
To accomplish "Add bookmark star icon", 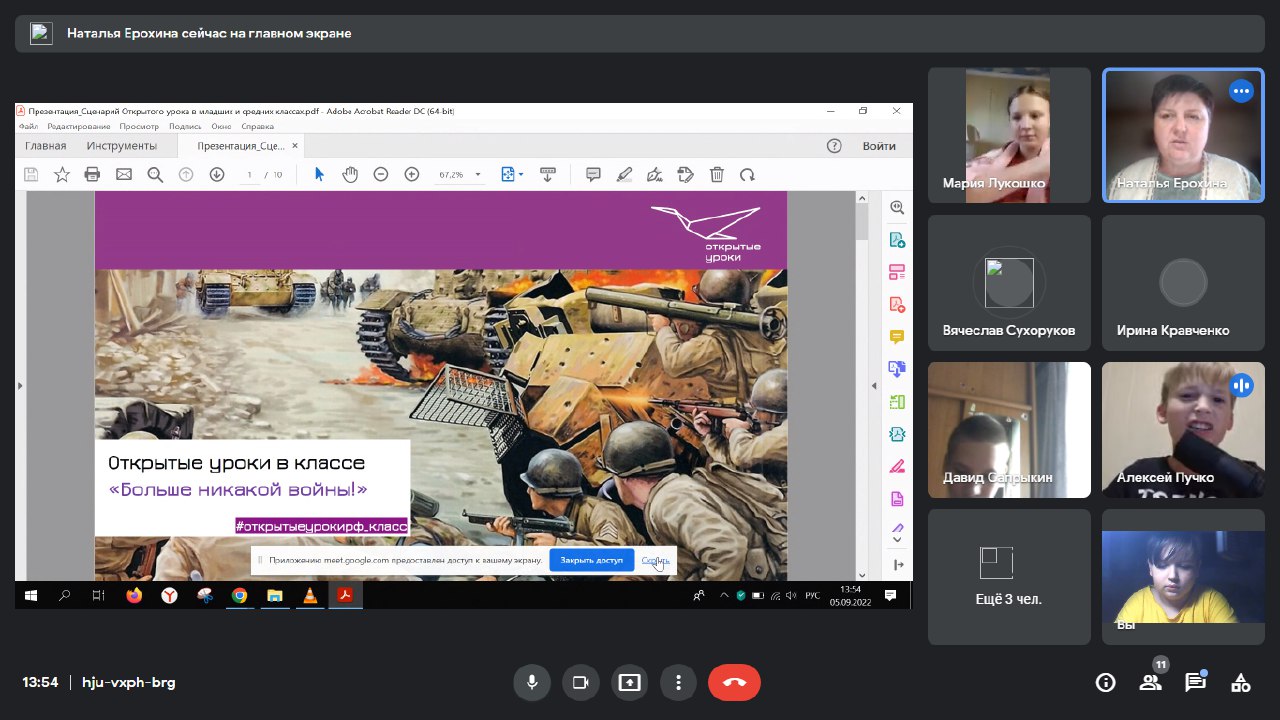I will pyautogui.click(x=62, y=174).
